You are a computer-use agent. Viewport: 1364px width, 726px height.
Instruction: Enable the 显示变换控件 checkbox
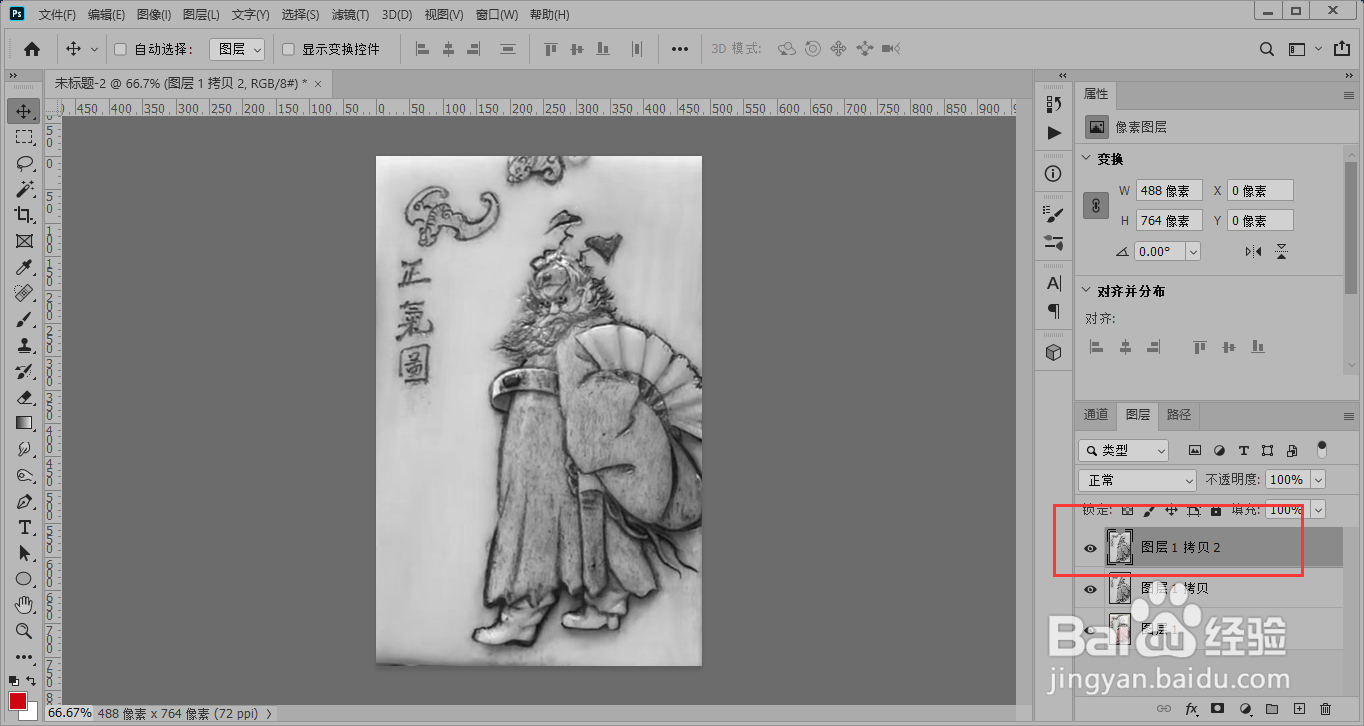tap(288, 49)
